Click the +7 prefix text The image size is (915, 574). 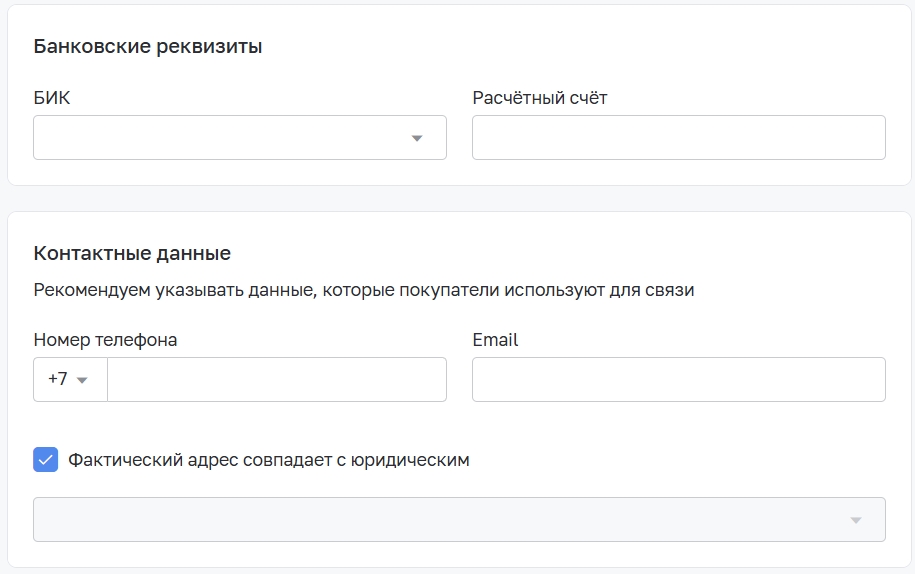[x=58, y=379]
